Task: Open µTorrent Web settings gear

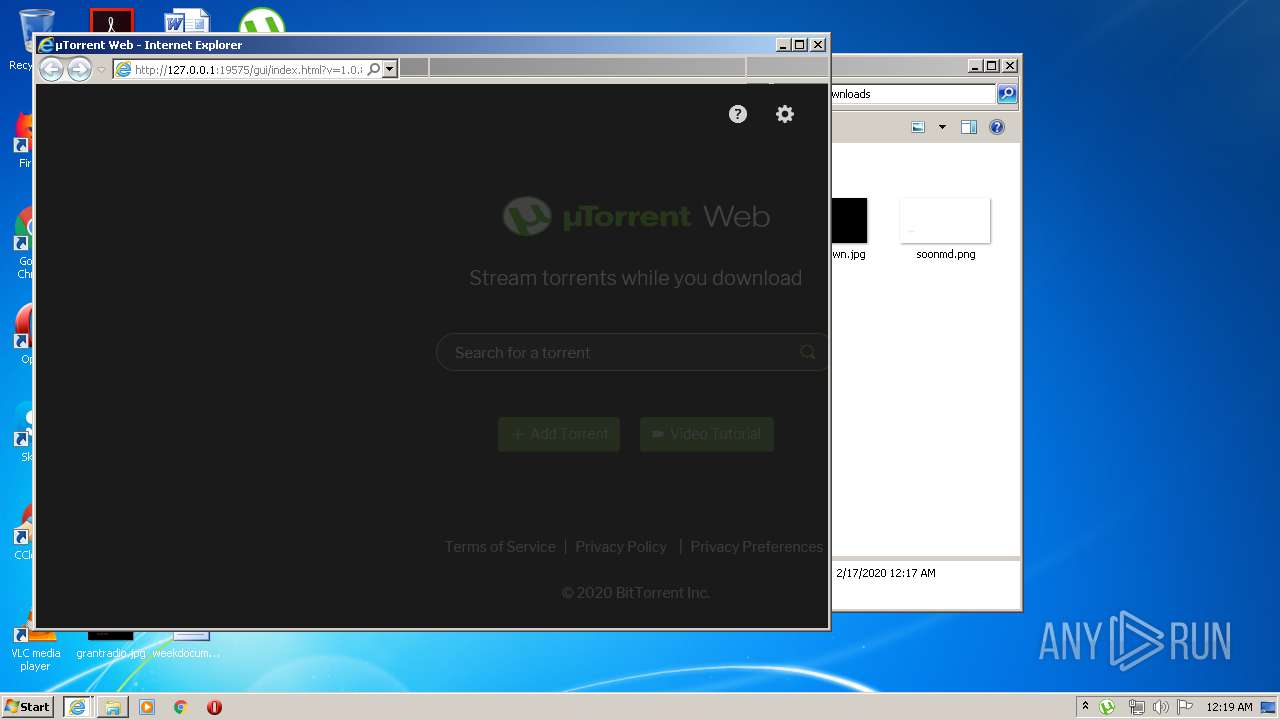Action: pos(785,114)
